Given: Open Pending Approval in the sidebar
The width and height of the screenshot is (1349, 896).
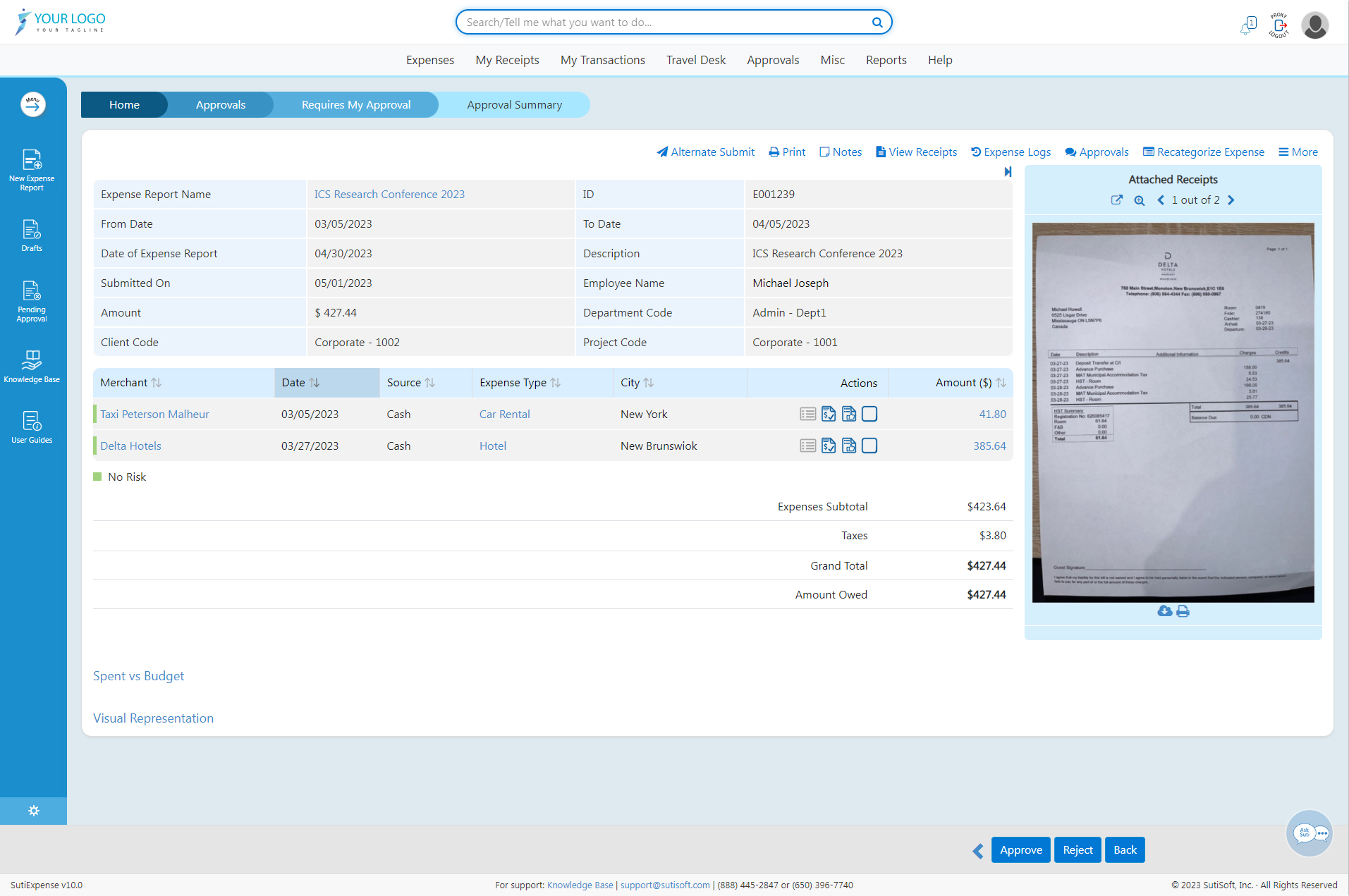Looking at the screenshot, I should (x=32, y=302).
